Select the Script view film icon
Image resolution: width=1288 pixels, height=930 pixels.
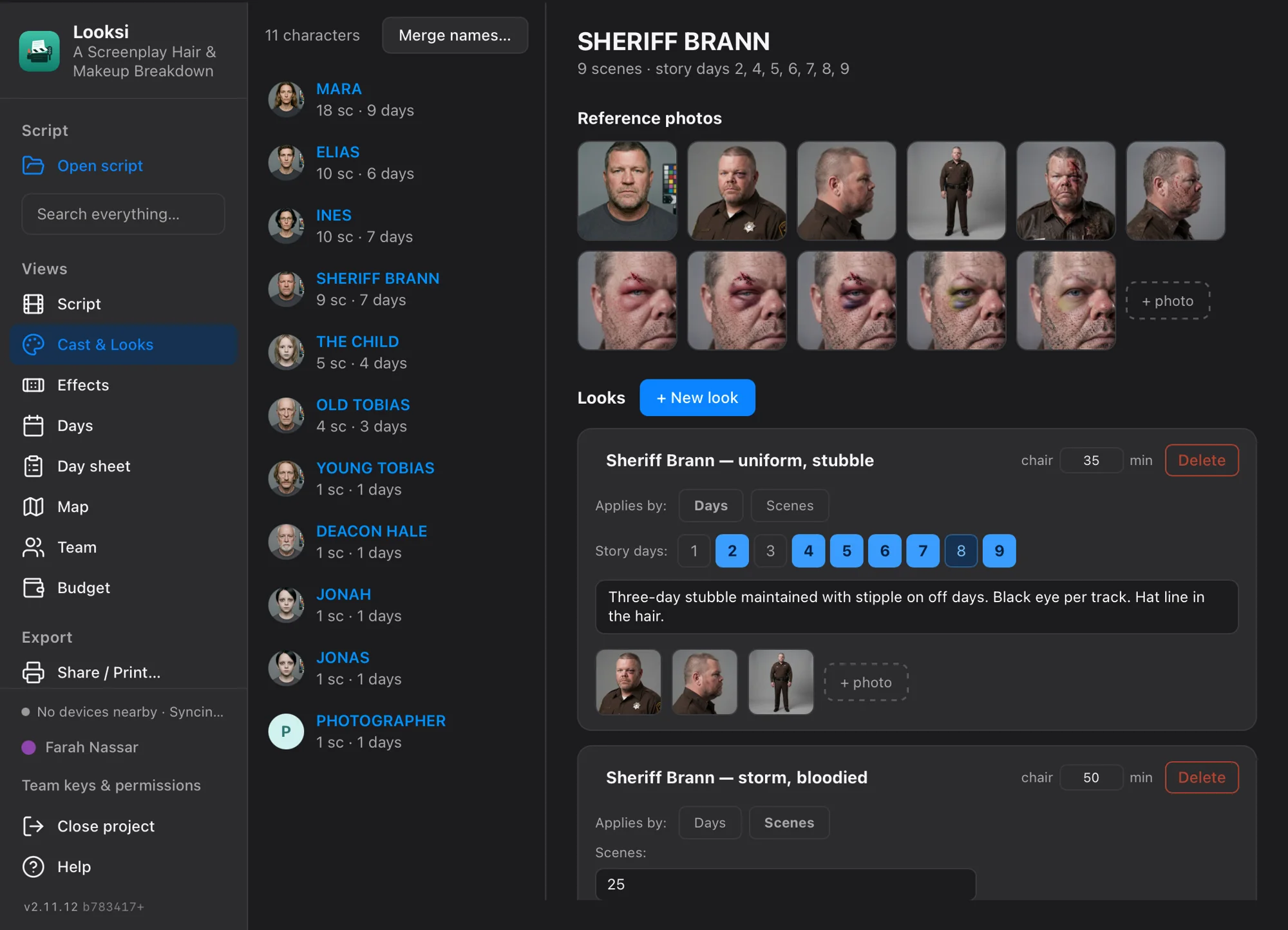(33, 304)
